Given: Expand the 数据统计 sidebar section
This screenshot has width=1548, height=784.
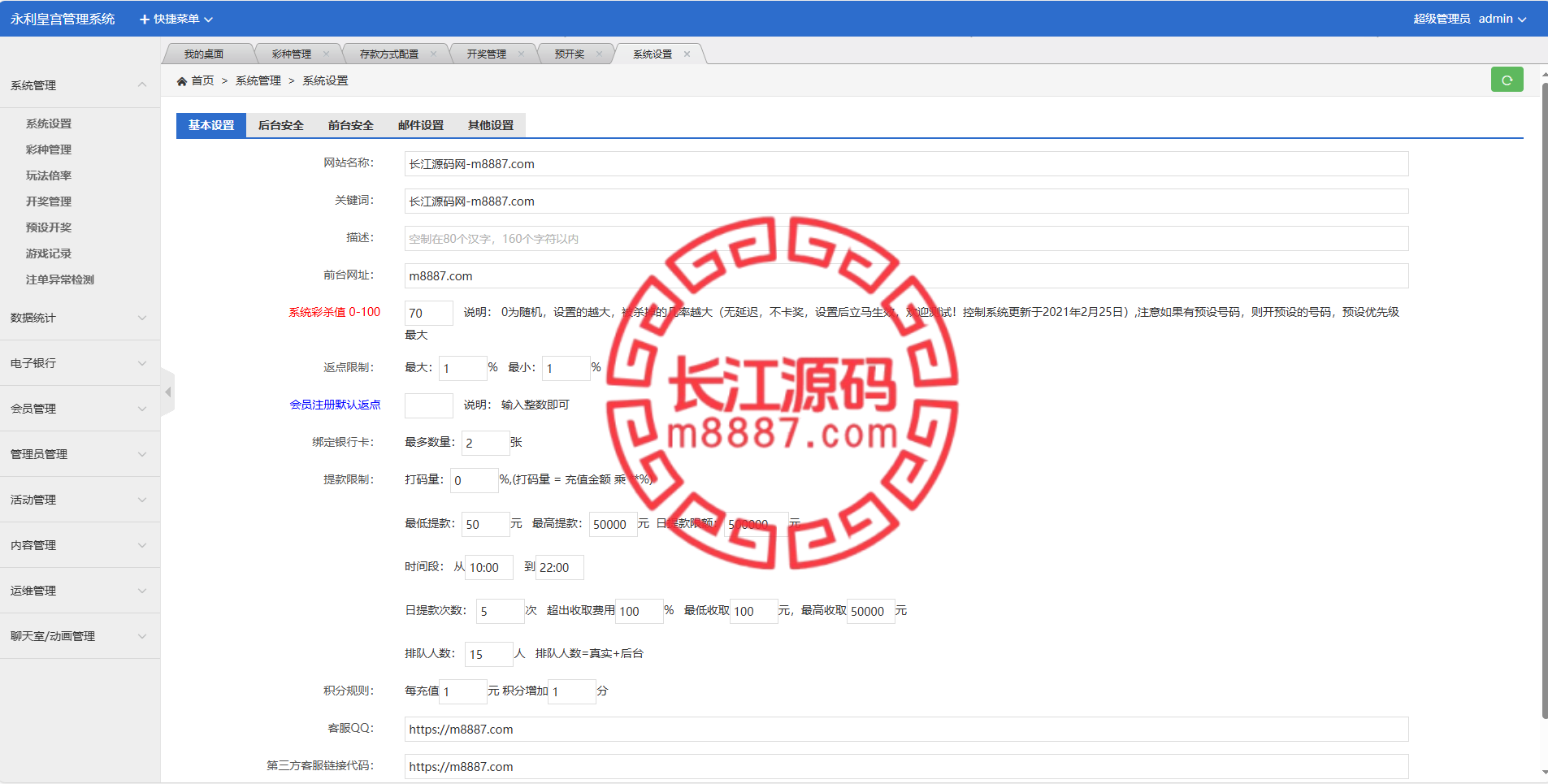Looking at the screenshot, I should 80,318.
